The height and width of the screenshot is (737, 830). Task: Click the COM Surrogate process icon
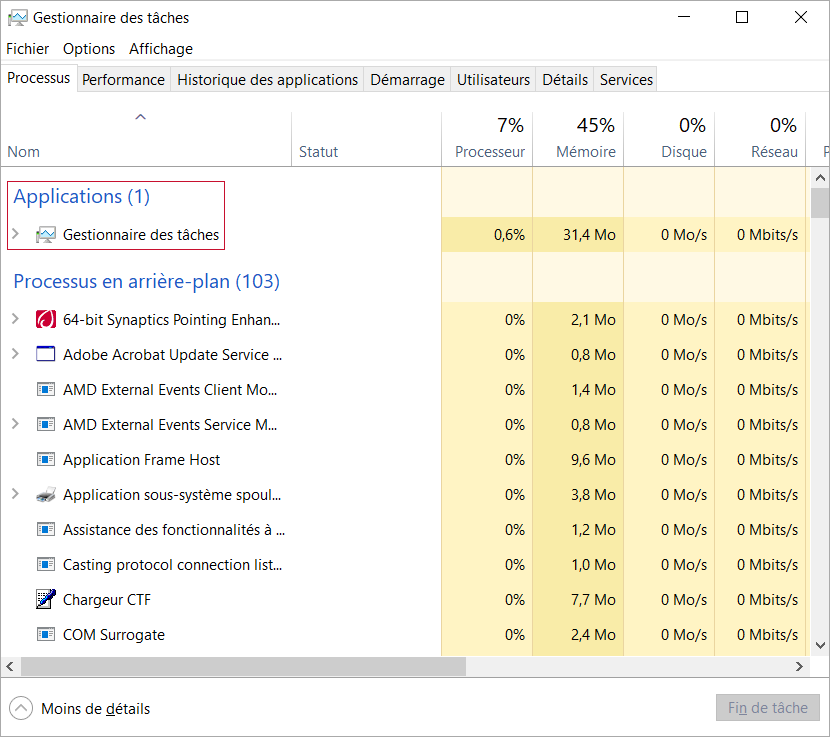(45, 635)
